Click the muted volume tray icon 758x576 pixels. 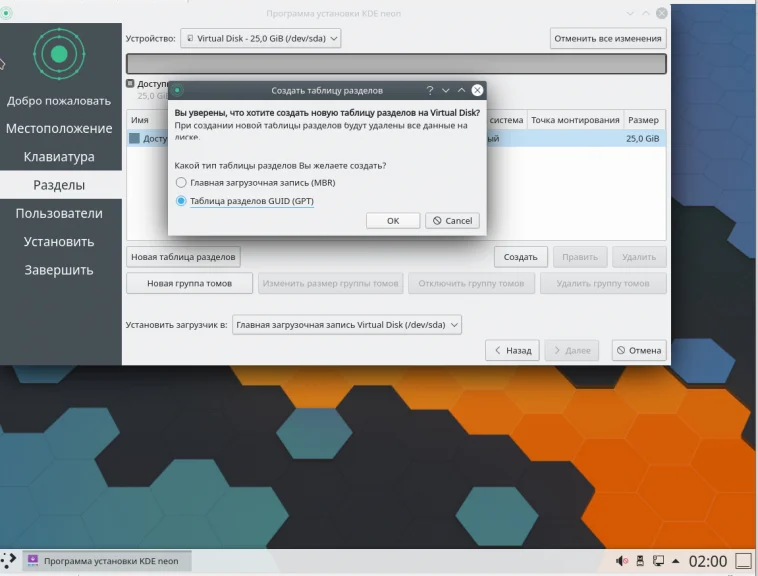point(622,561)
